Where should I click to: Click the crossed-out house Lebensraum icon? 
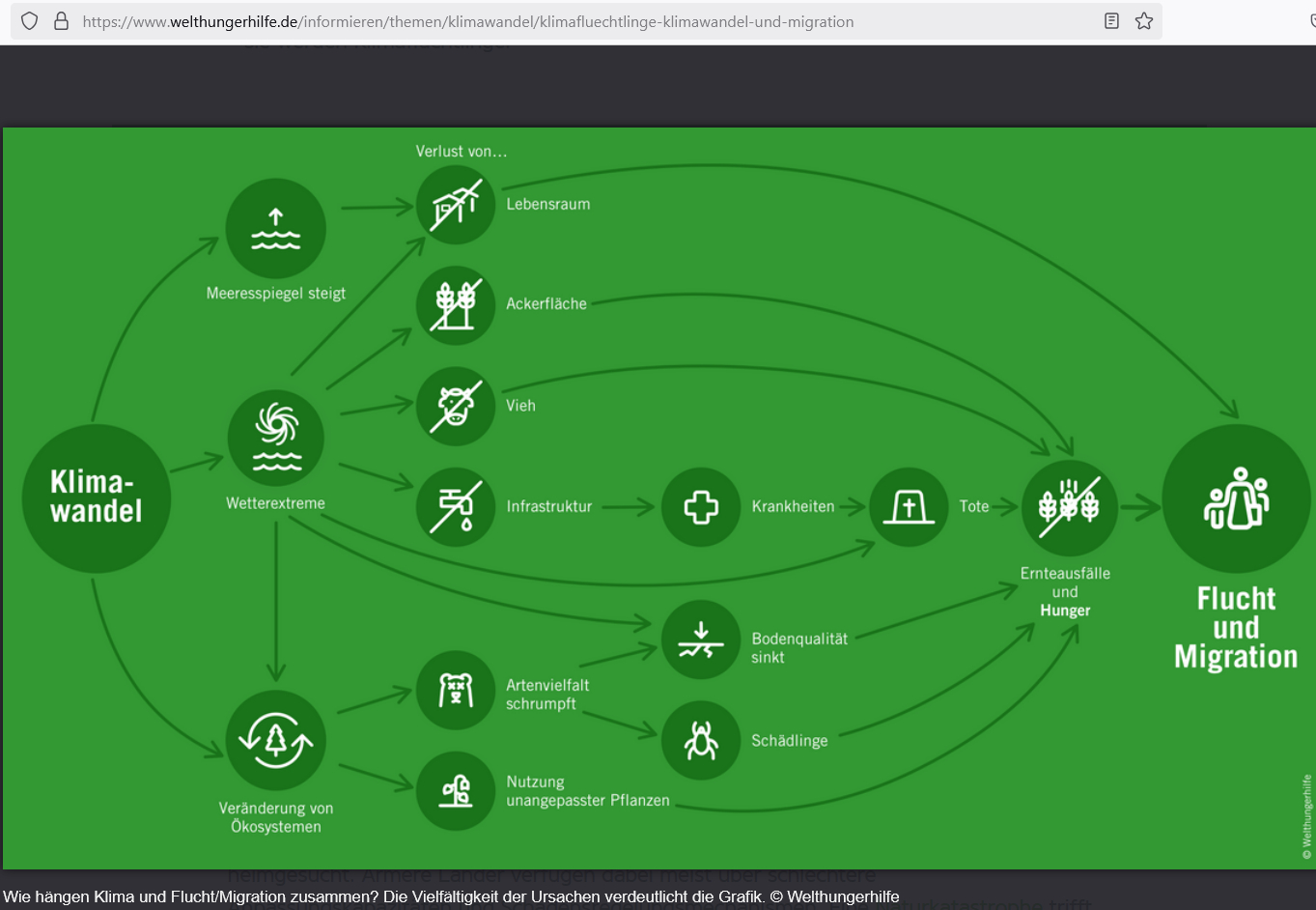tap(456, 205)
